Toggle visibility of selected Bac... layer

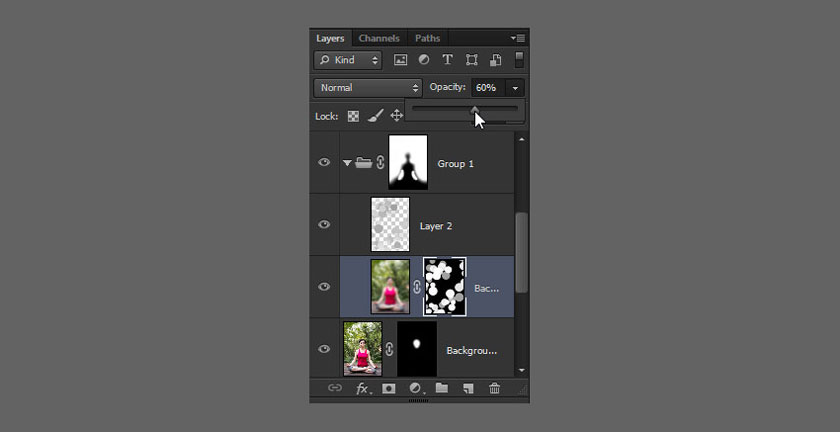pyautogui.click(x=324, y=286)
